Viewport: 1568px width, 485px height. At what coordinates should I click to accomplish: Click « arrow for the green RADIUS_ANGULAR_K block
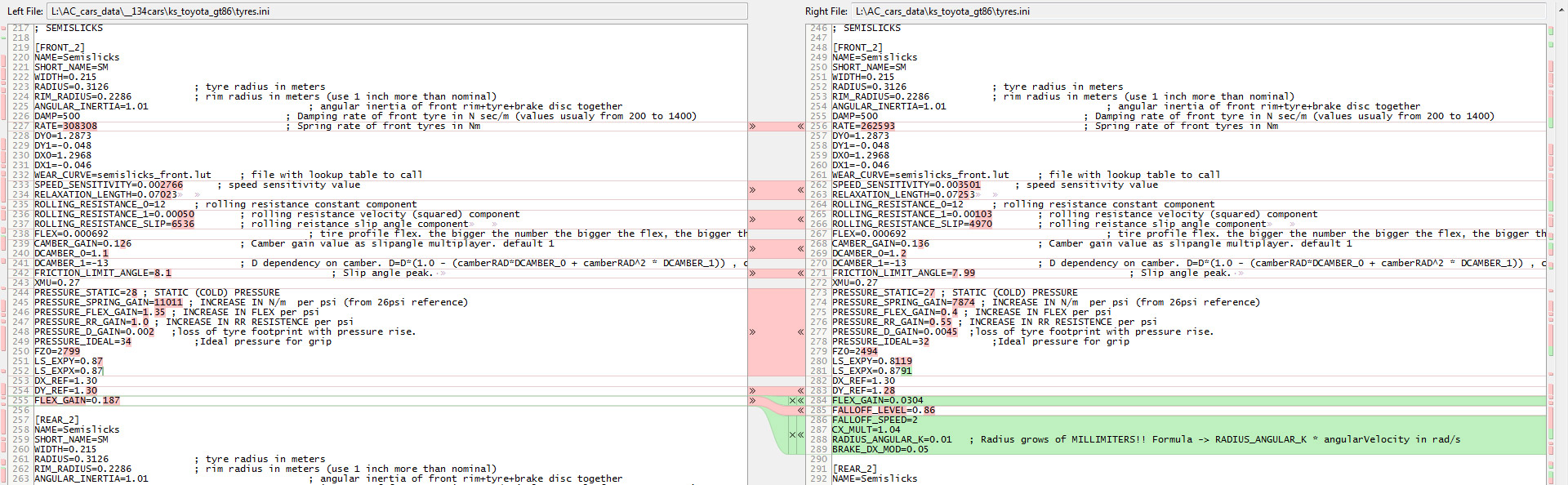[800, 435]
